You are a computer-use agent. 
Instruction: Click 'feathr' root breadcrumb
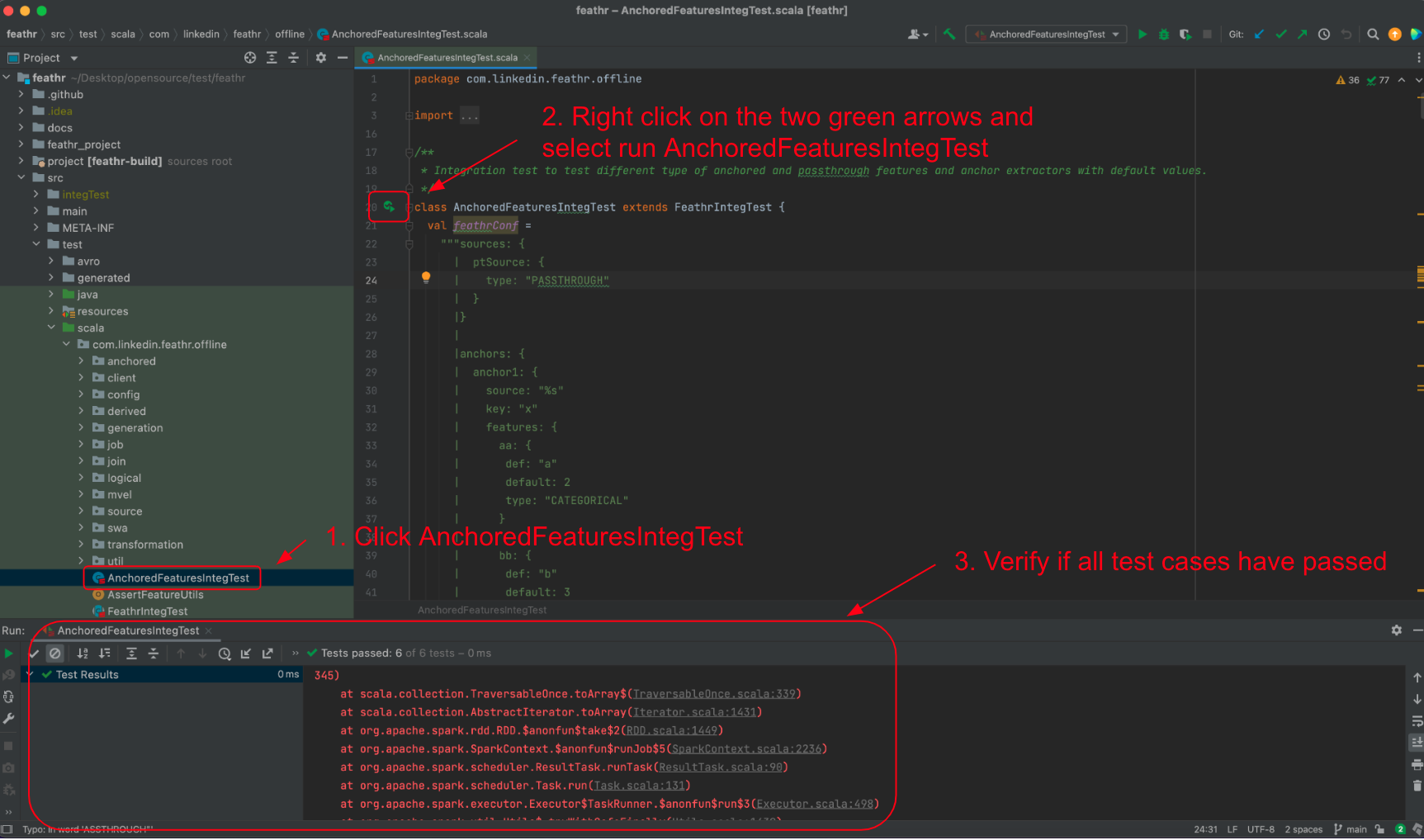[21, 34]
